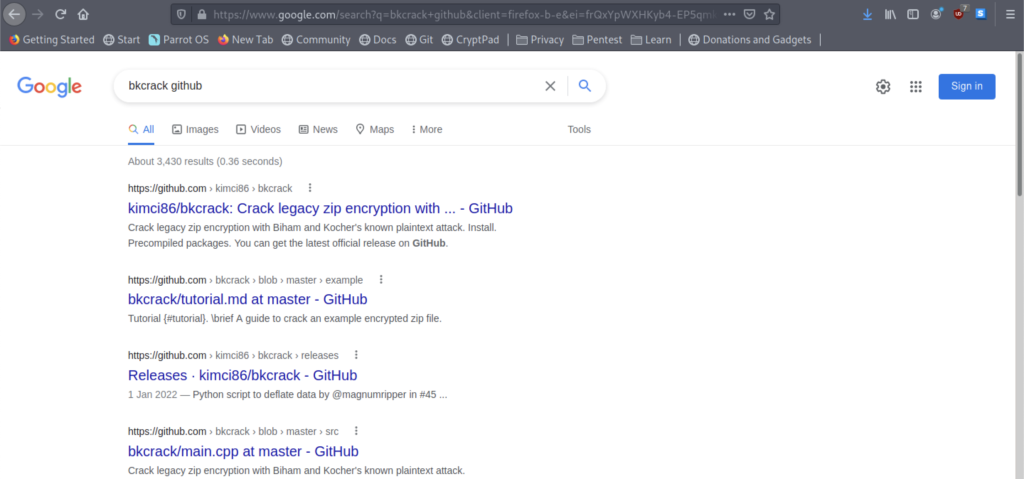Click the 'About 3,430 results' text
This screenshot has height=479, width=1024.
[x=205, y=161]
